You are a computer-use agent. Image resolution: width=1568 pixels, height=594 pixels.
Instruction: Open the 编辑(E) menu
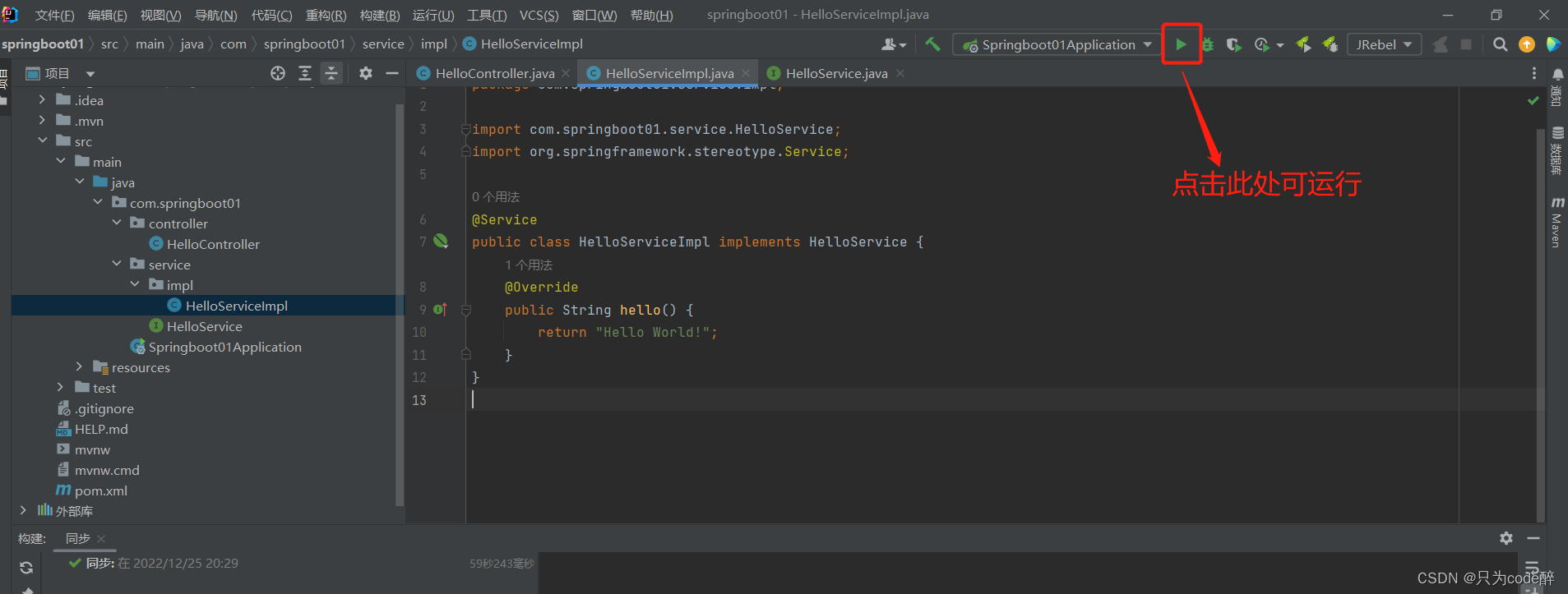pos(107,15)
